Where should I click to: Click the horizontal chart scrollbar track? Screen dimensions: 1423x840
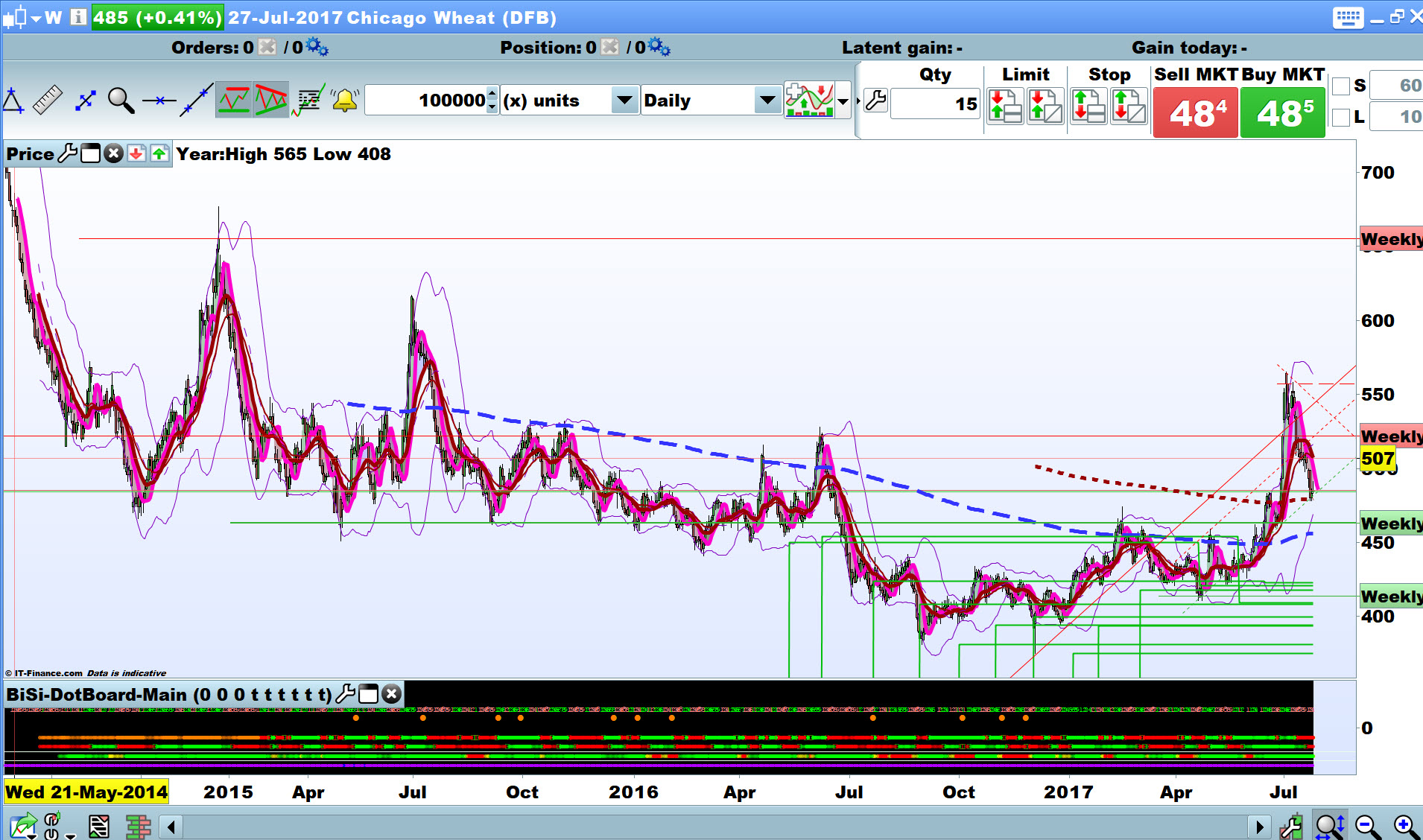[715, 827]
